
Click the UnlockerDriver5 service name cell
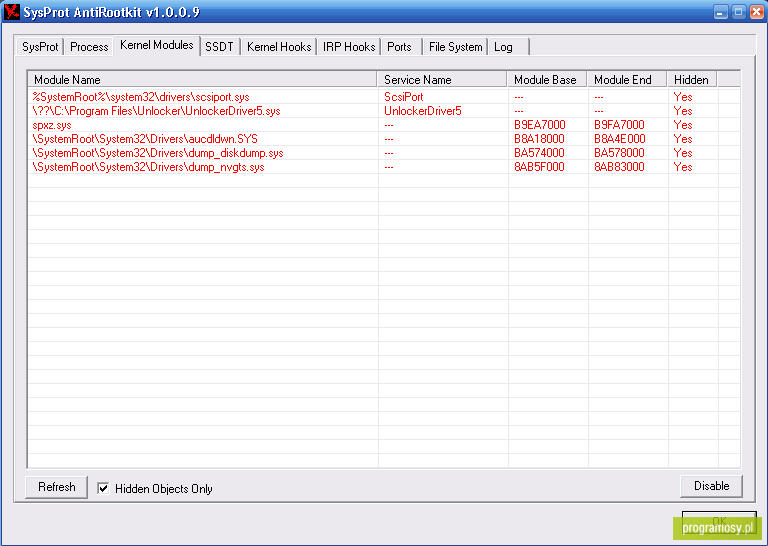[x=423, y=111]
